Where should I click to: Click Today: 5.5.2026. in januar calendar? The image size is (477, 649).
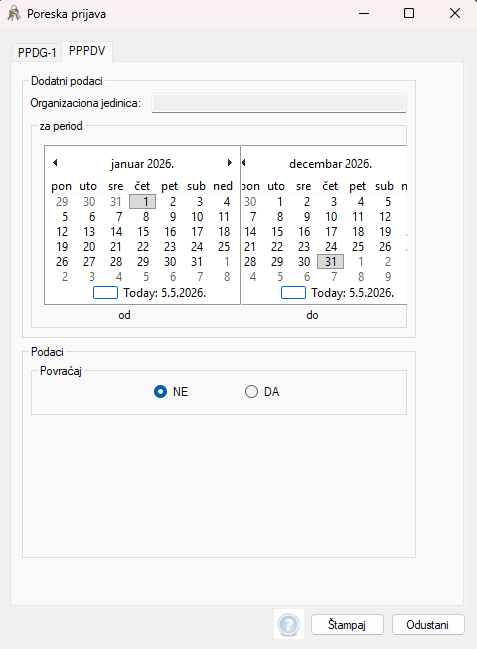point(165,293)
